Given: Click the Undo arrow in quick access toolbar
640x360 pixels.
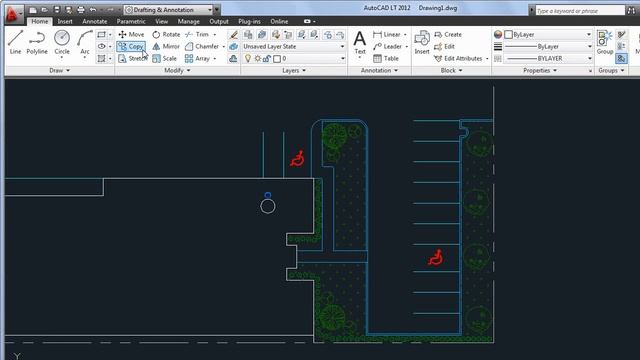Looking at the screenshot, I should tap(93, 10).
